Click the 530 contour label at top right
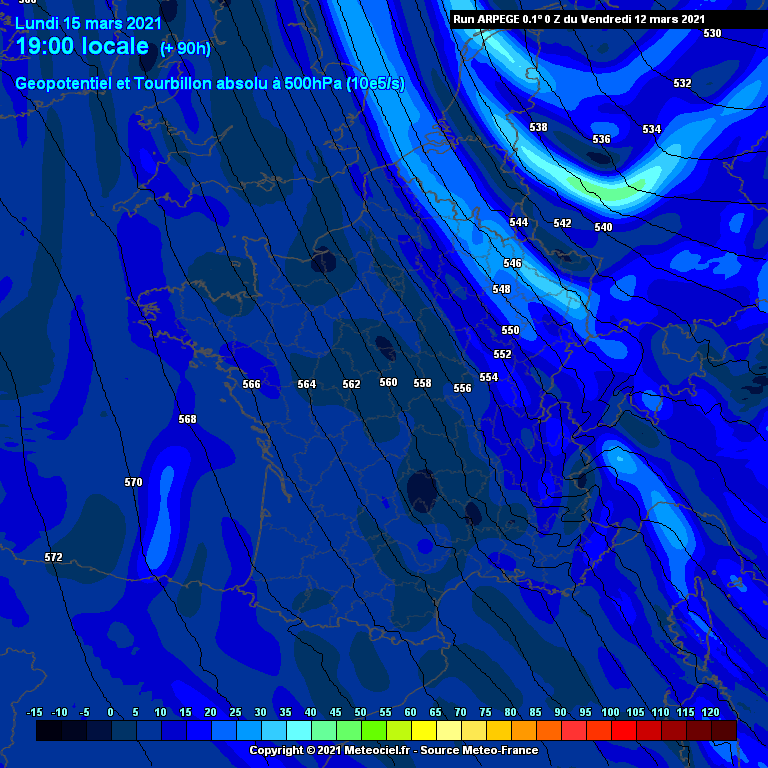 (x=711, y=33)
